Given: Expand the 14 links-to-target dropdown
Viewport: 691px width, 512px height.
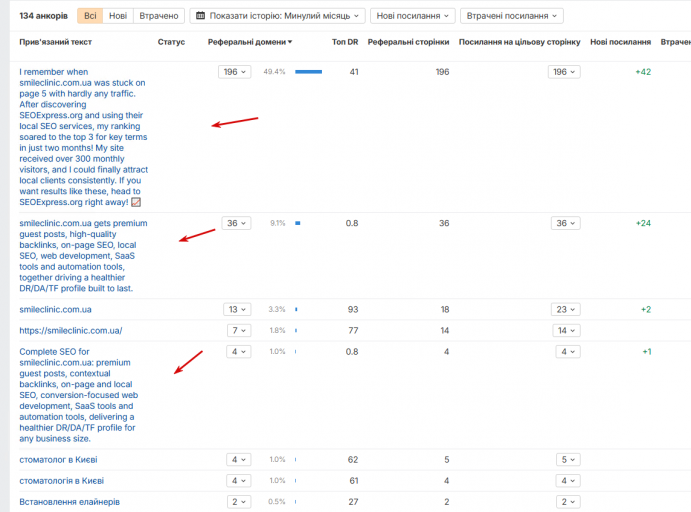Looking at the screenshot, I should click(566, 330).
